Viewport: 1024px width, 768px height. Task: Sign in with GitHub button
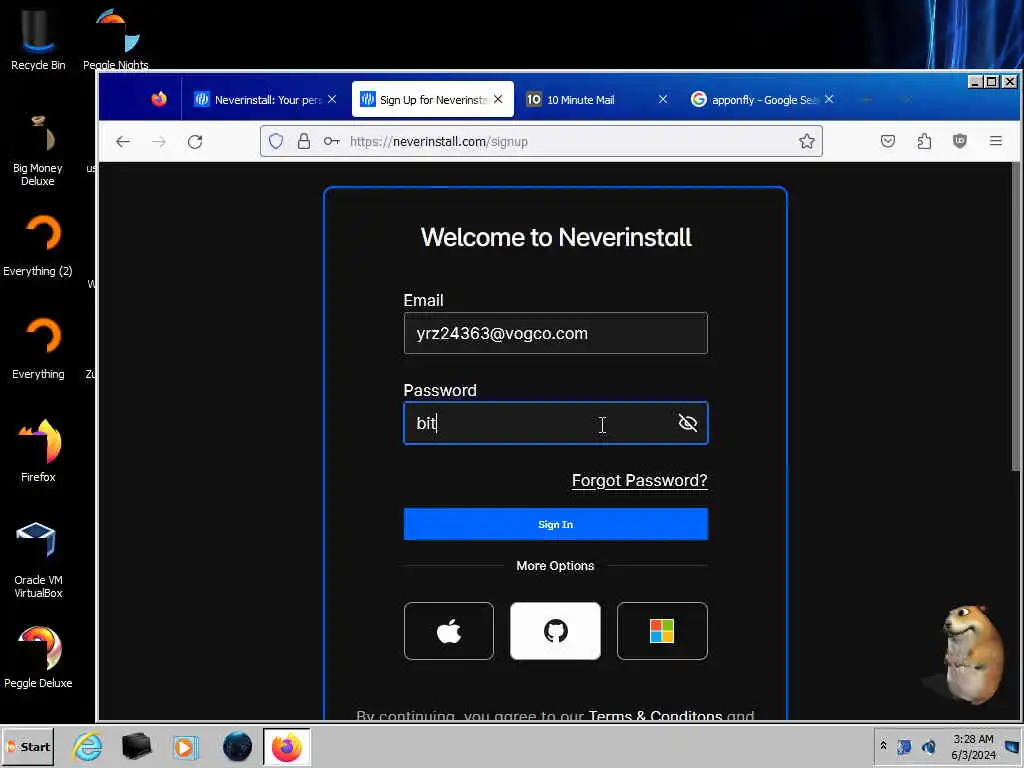pos(555,631)
